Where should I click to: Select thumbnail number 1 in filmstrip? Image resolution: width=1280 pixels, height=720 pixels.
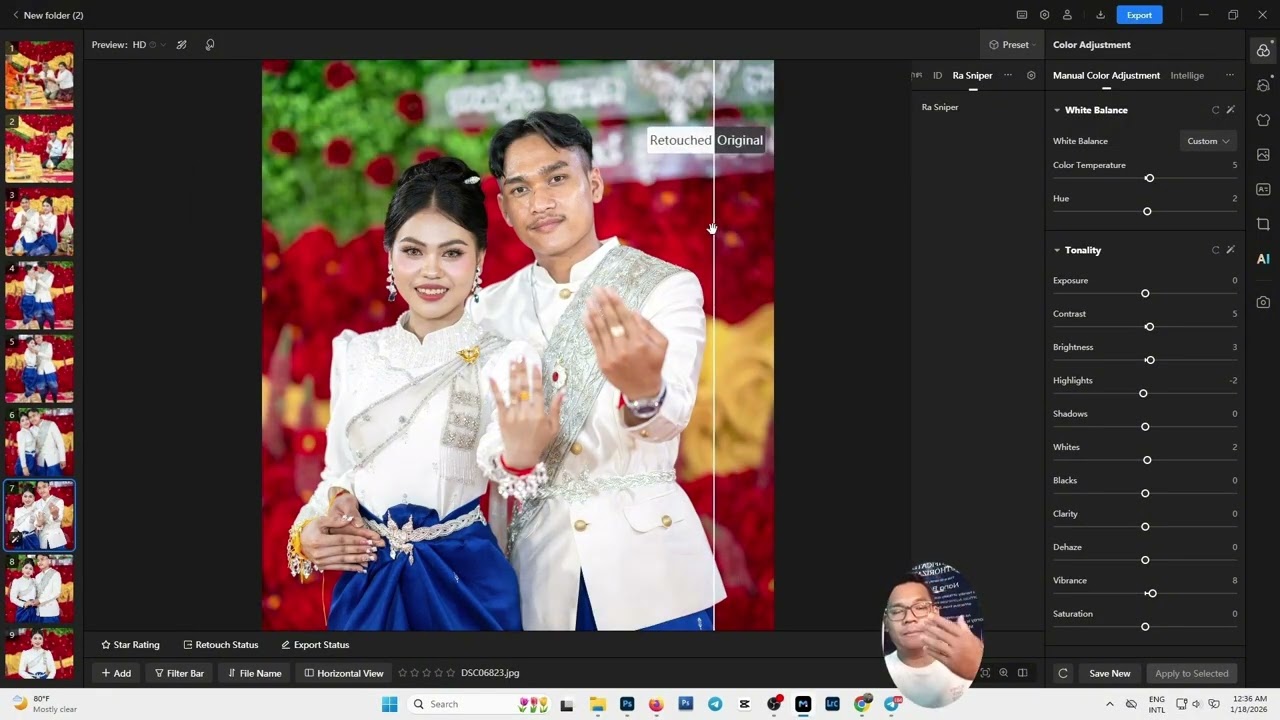click(39, 74)
